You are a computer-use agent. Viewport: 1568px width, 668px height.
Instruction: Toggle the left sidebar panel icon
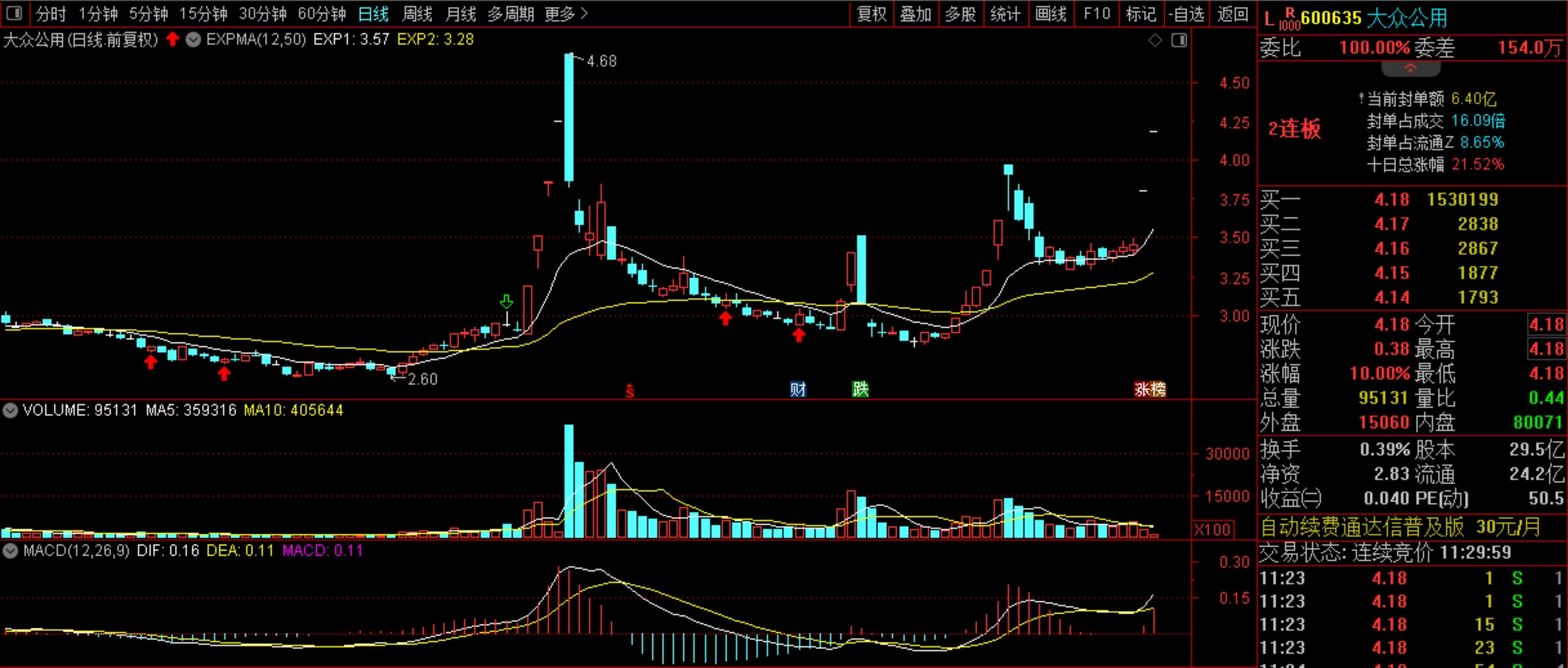(x=14, y=14)
